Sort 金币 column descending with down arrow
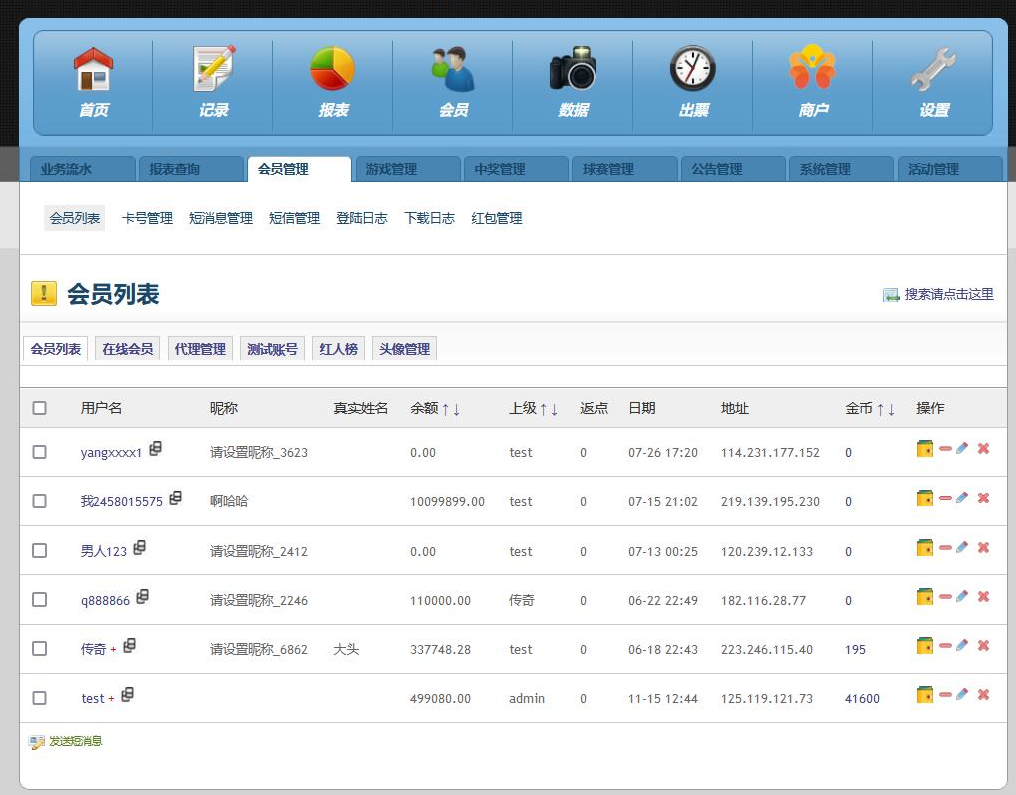Image resolution: width=1016 pixels, height=795 pixels. 892,409
